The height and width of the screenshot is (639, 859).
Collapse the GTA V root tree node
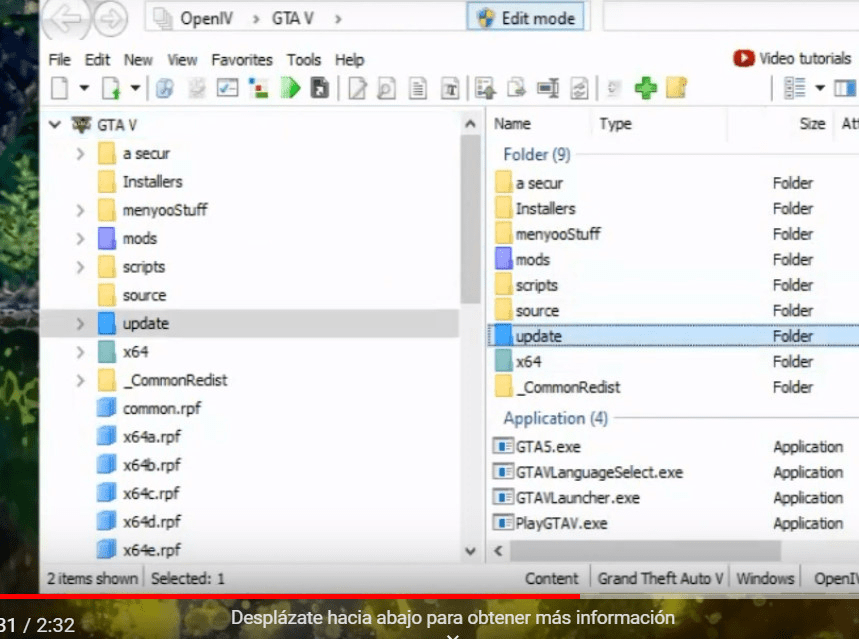pyautogui.click(x=55, y=124)
